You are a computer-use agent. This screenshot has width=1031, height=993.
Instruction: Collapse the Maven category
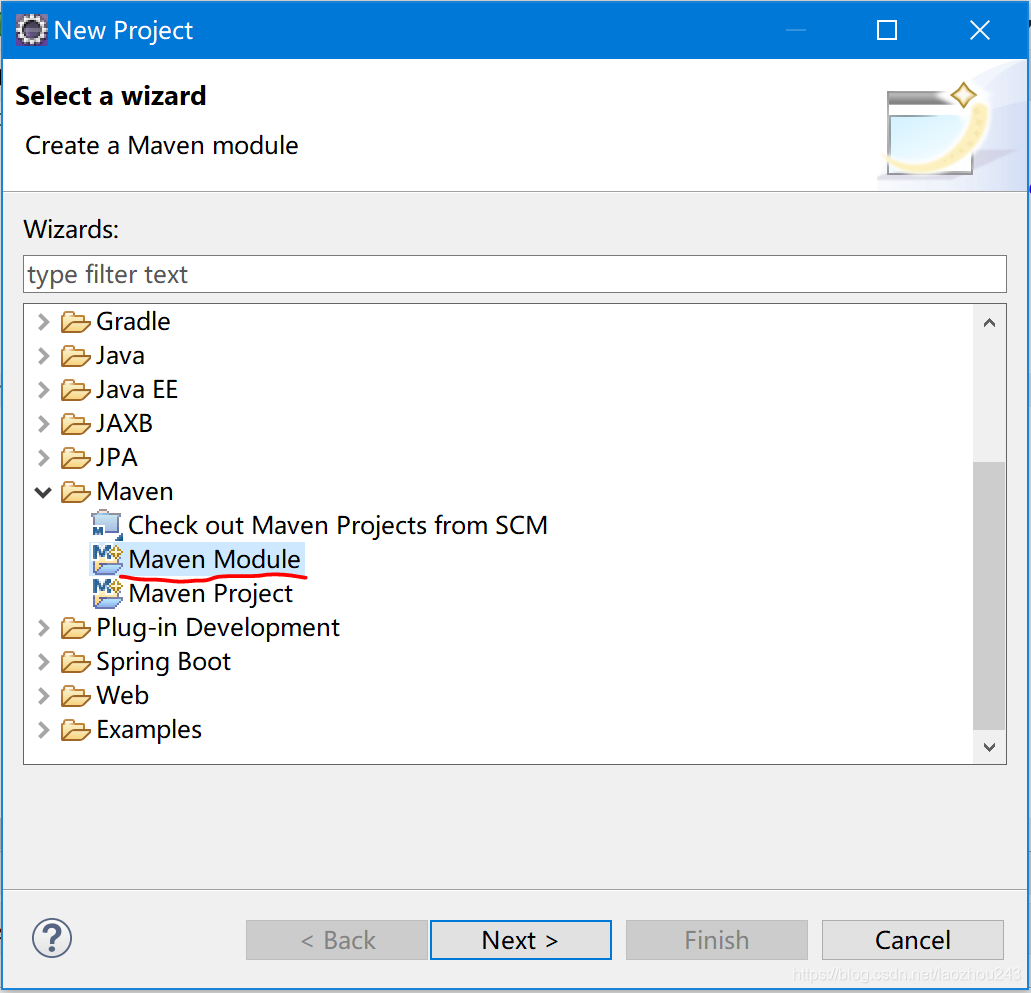click(43, 492)
